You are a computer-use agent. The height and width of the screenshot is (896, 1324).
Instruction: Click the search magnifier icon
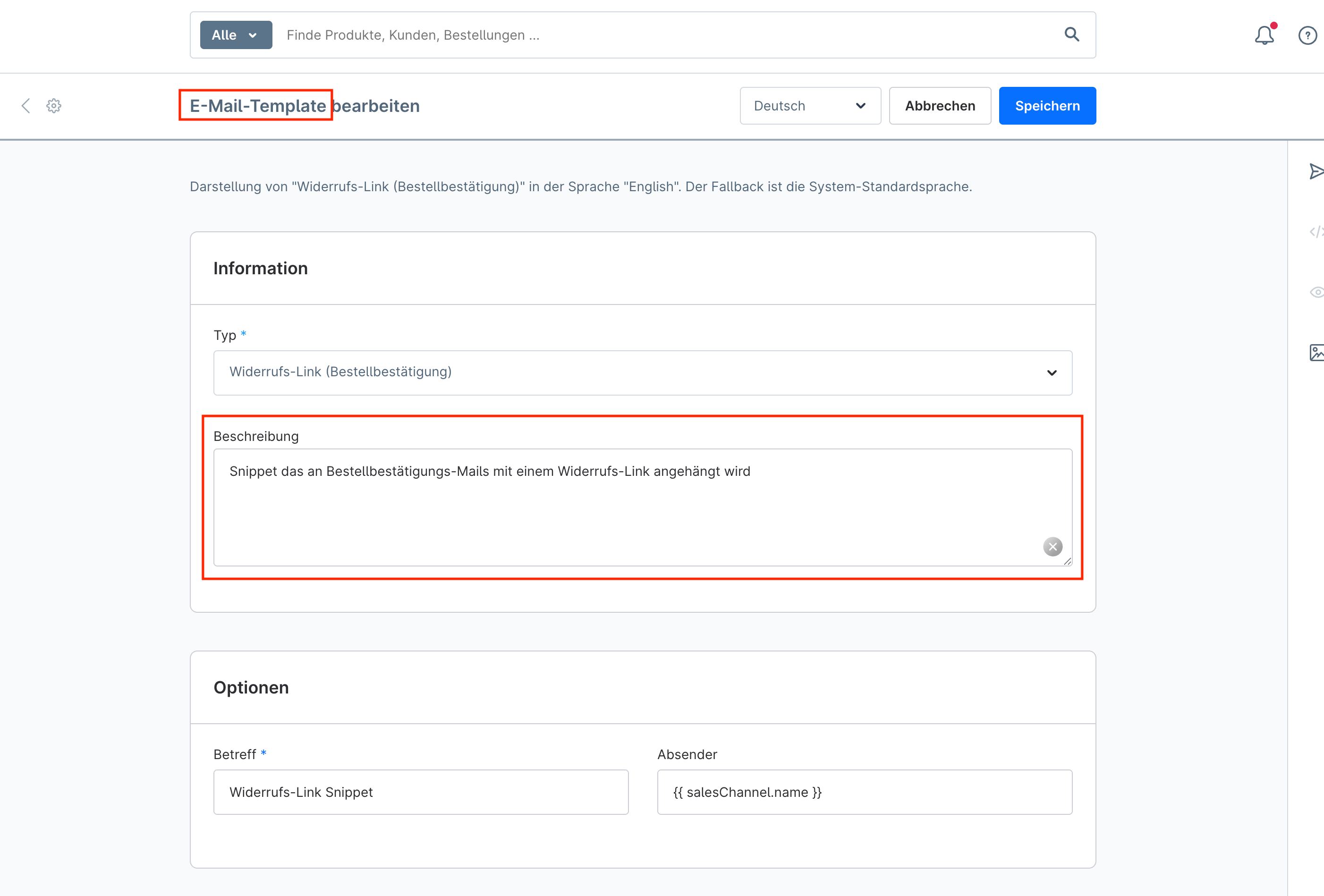click(1072, 35)
